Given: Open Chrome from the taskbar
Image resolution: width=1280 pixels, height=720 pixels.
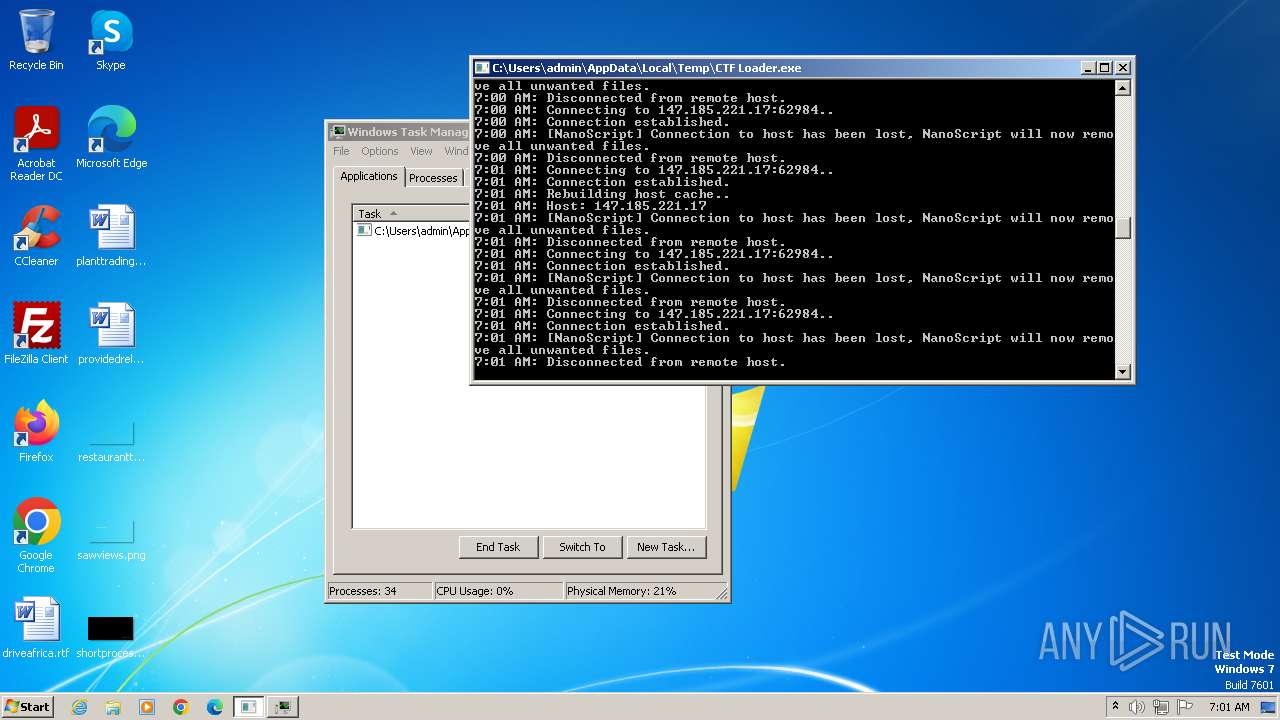Looking at the screenshot, I should coord(181,707).
